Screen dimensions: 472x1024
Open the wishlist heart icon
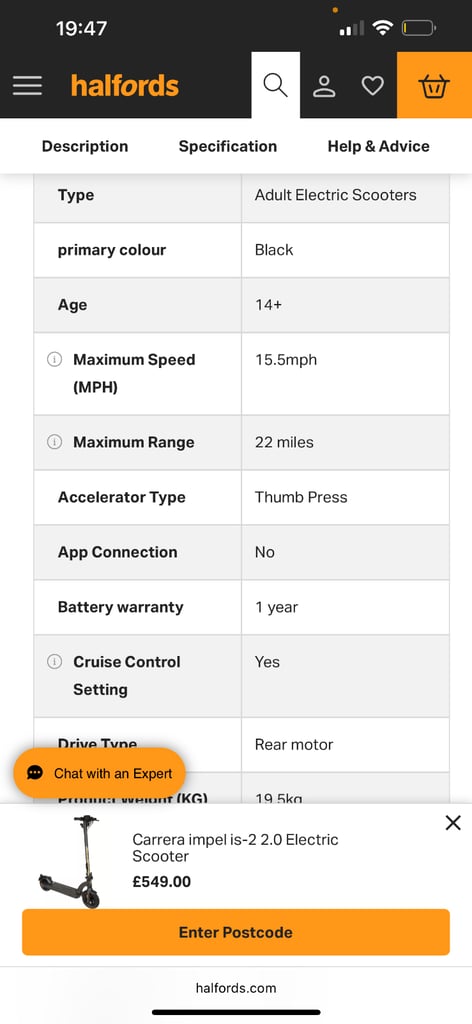tap(373, 86)
